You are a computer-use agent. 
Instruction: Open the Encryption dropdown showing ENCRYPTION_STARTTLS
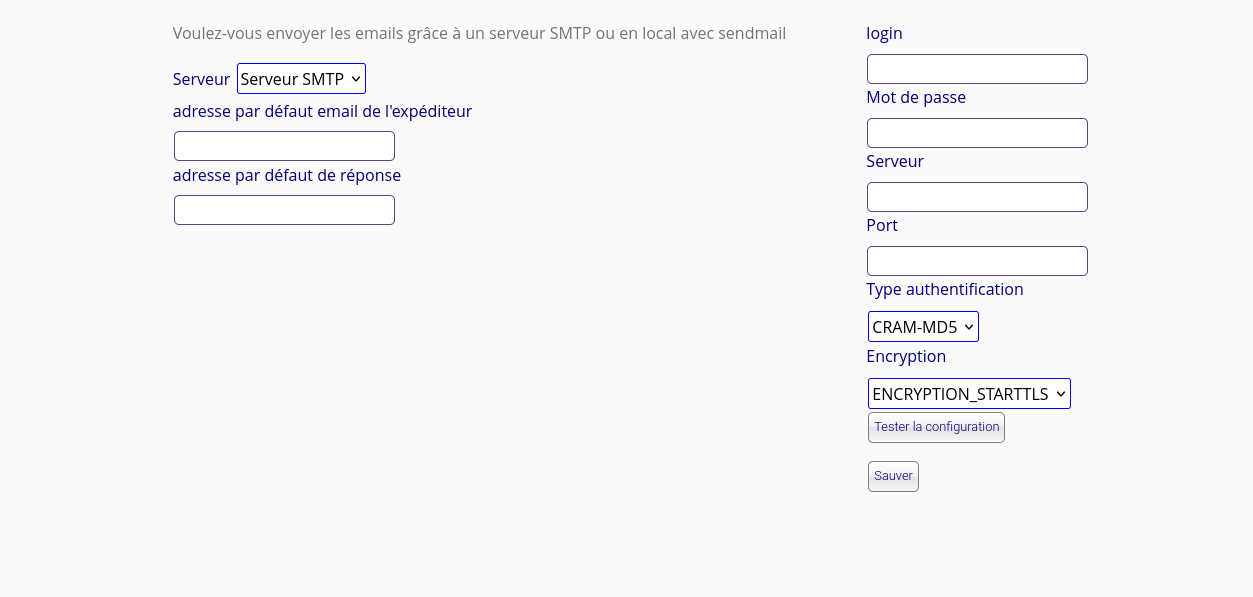coord(968,393)
